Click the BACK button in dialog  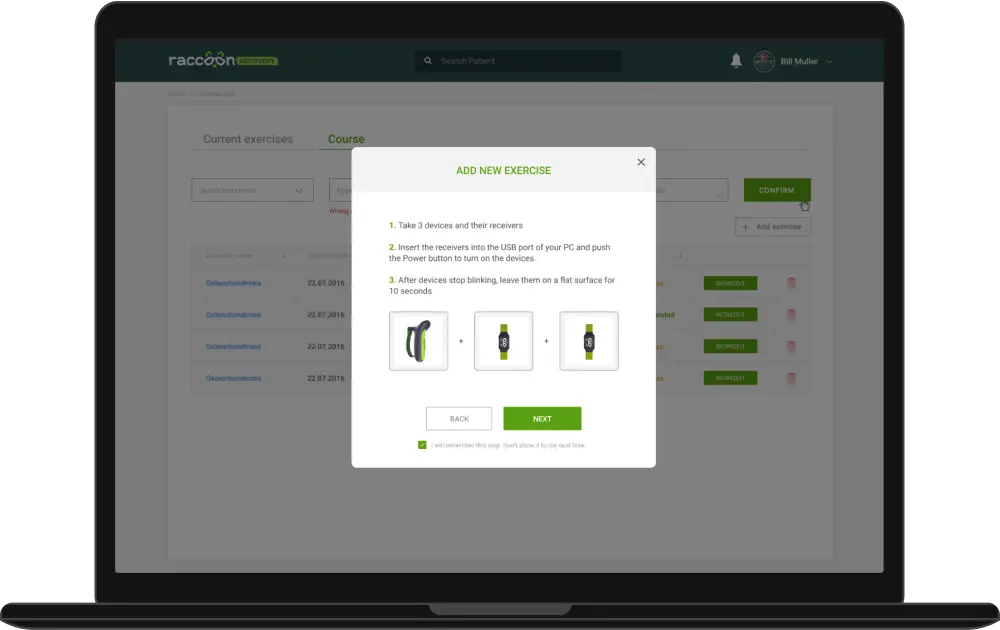(x=459, y=419)
